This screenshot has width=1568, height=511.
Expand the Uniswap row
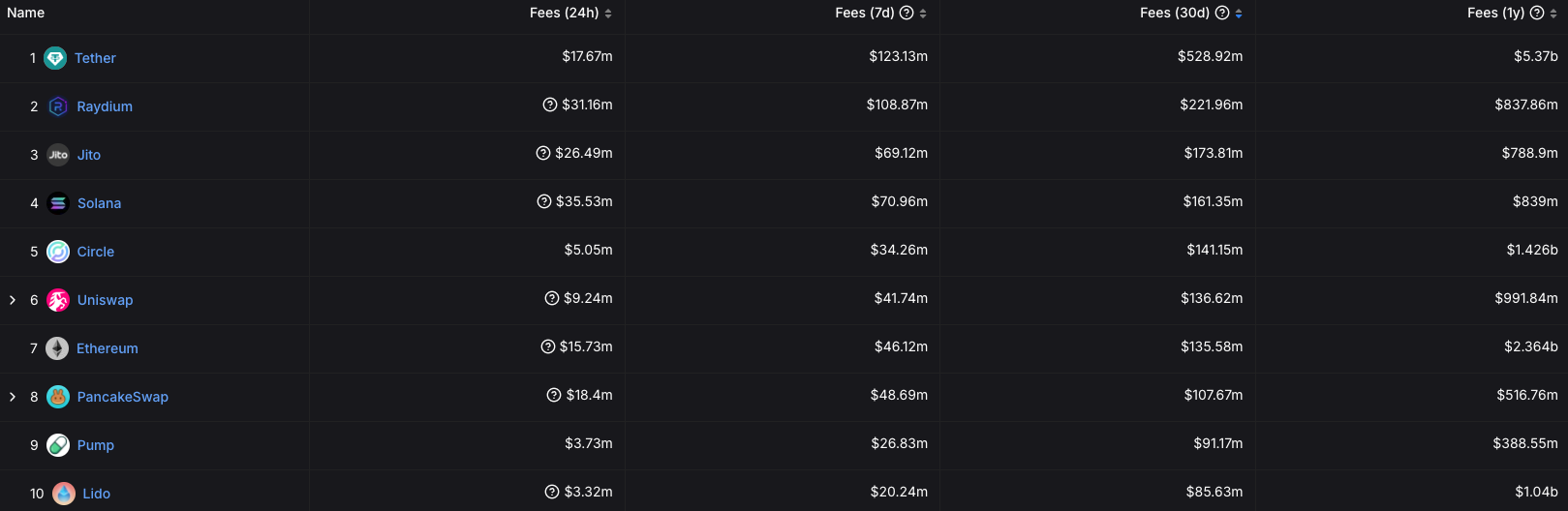(x=13, y=300)
